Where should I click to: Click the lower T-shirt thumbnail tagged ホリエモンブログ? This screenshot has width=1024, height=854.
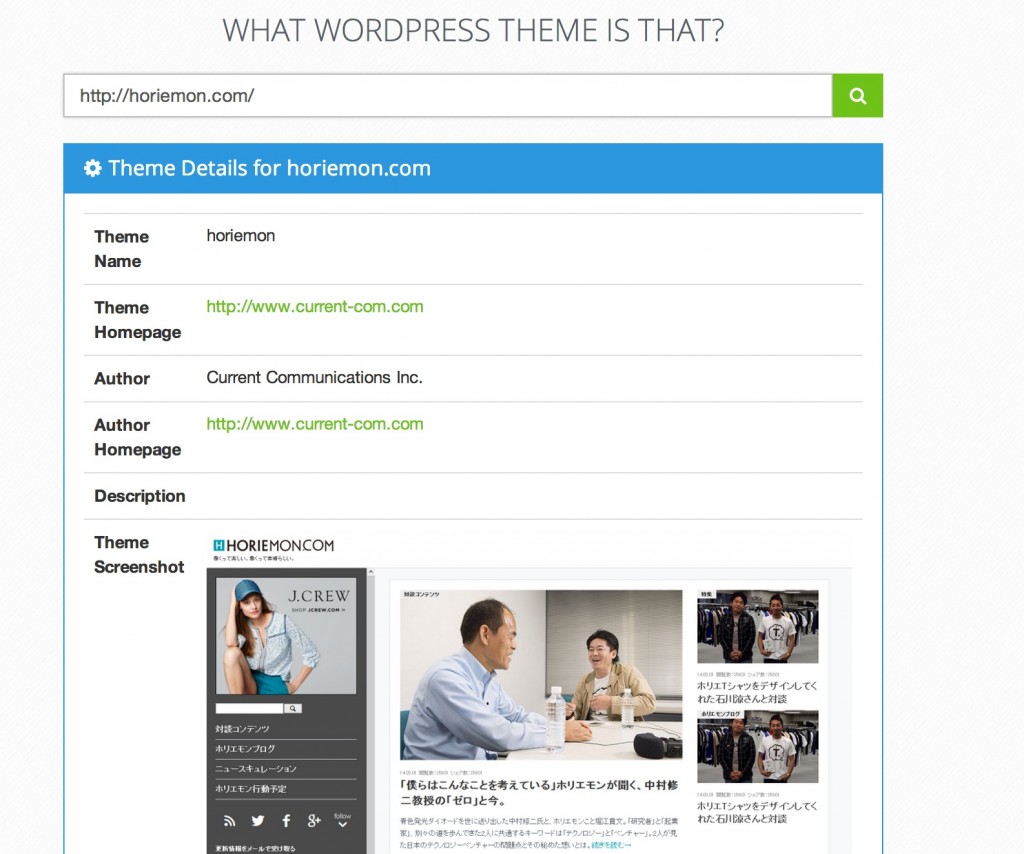[x=758, y=747]
